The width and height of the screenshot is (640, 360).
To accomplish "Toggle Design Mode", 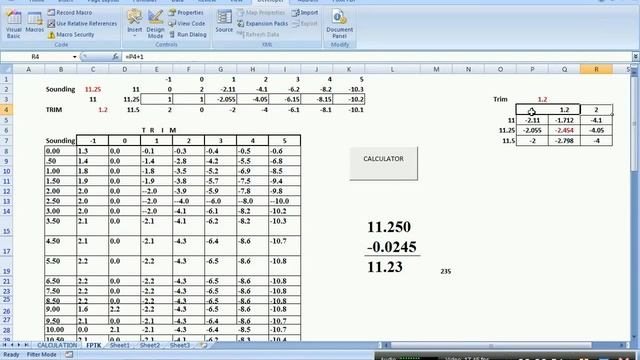I will pyautogui.click(x=155, y=24).
